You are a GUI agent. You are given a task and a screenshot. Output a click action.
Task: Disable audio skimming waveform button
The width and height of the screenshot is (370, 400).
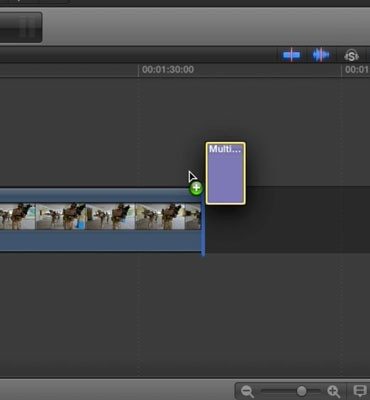tap(321, 55)
